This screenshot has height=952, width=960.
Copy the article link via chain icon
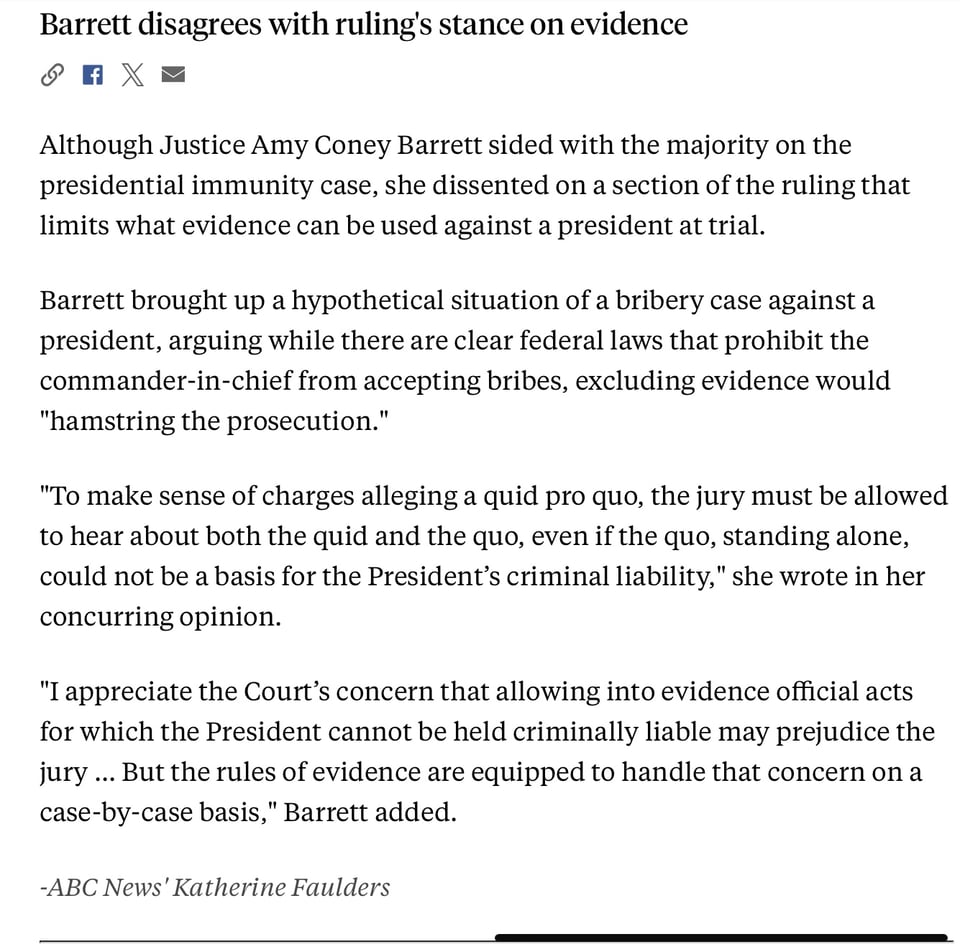pos(52,75)
